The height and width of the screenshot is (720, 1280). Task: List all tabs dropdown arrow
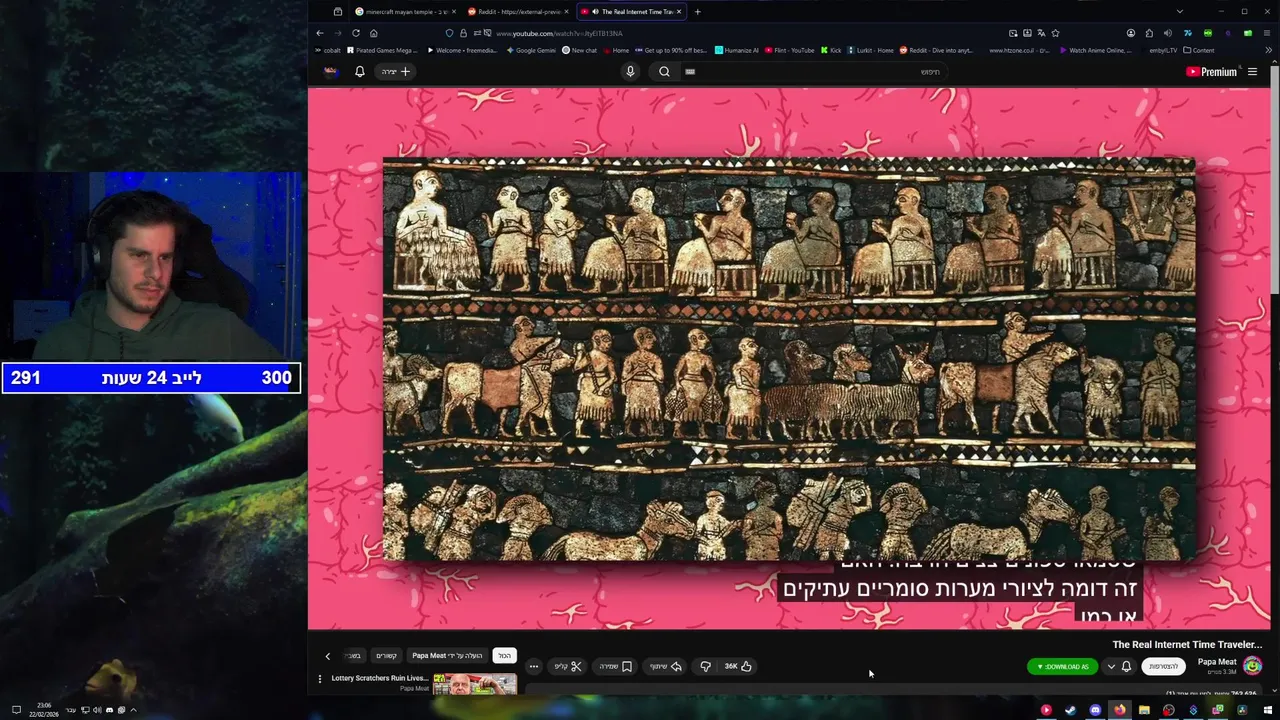click(1179, 12)
